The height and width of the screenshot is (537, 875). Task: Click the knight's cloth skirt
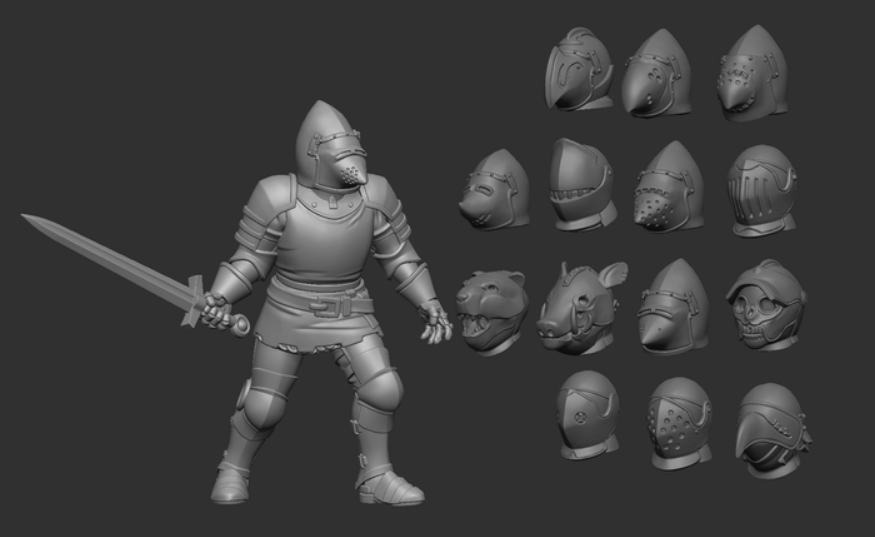tap(300, 328)
